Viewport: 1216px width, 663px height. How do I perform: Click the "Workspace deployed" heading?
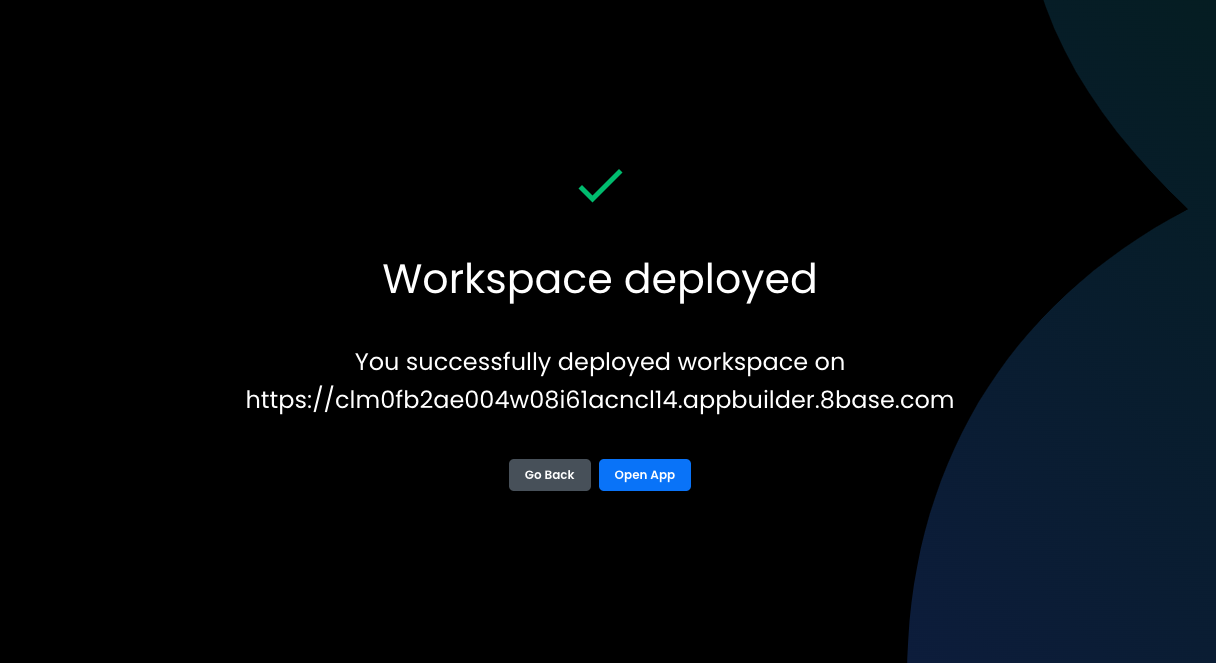[x=600, y=278]
